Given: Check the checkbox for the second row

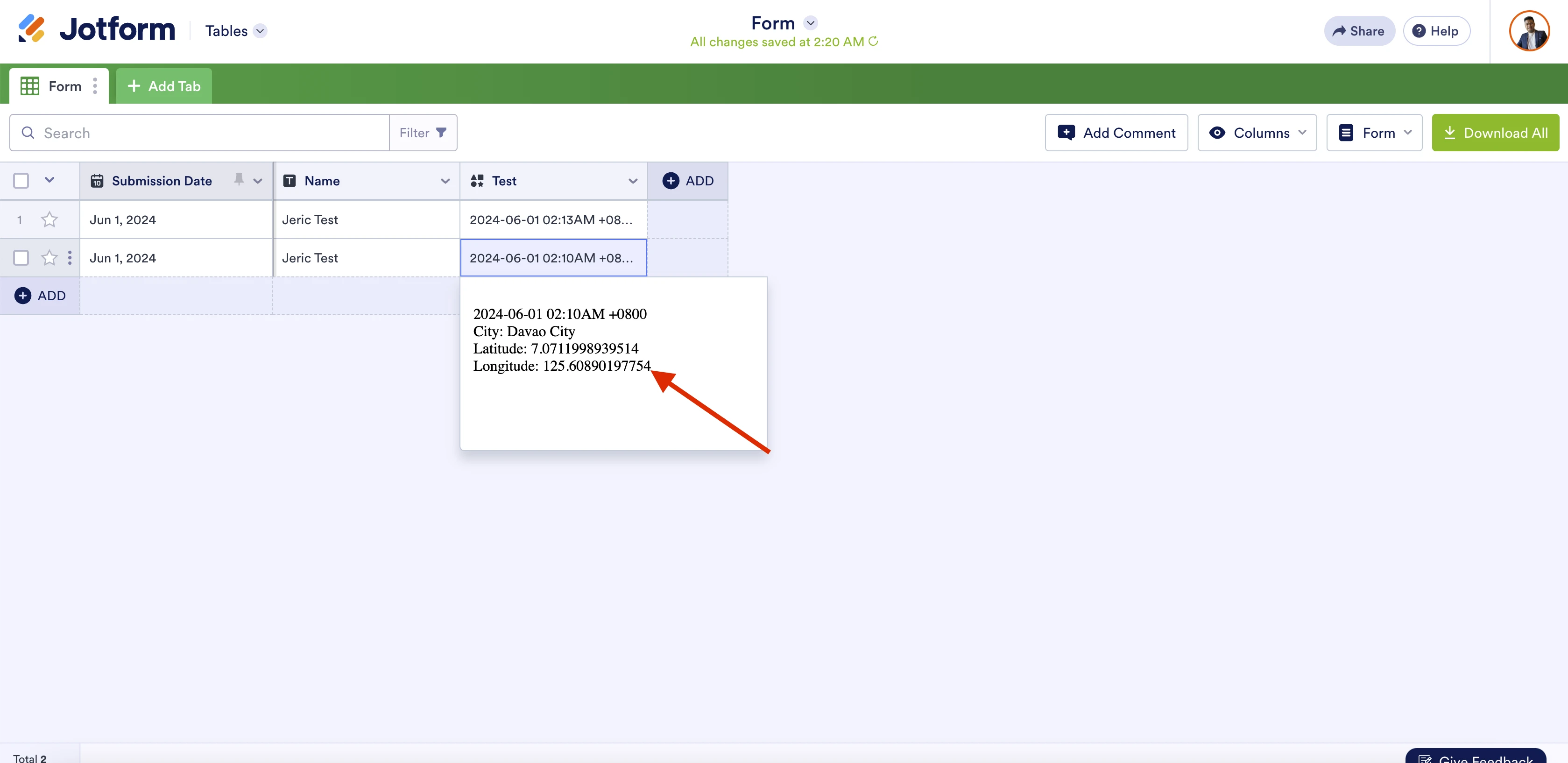Looking at the screenshot, I should point(21,258).
